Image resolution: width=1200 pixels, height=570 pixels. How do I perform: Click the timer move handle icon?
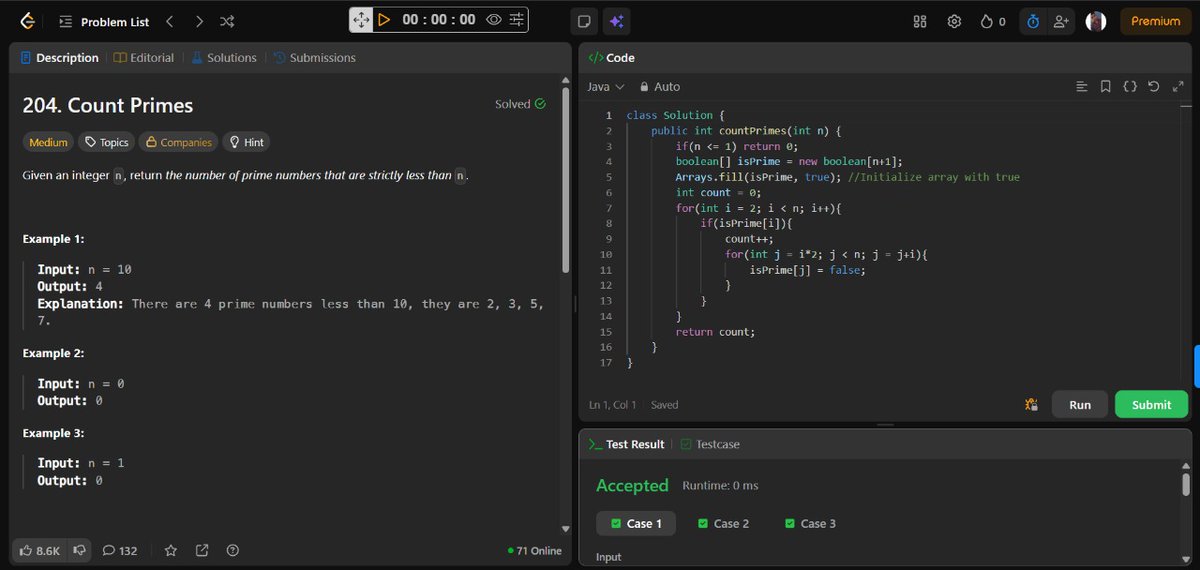pos(361,20)
